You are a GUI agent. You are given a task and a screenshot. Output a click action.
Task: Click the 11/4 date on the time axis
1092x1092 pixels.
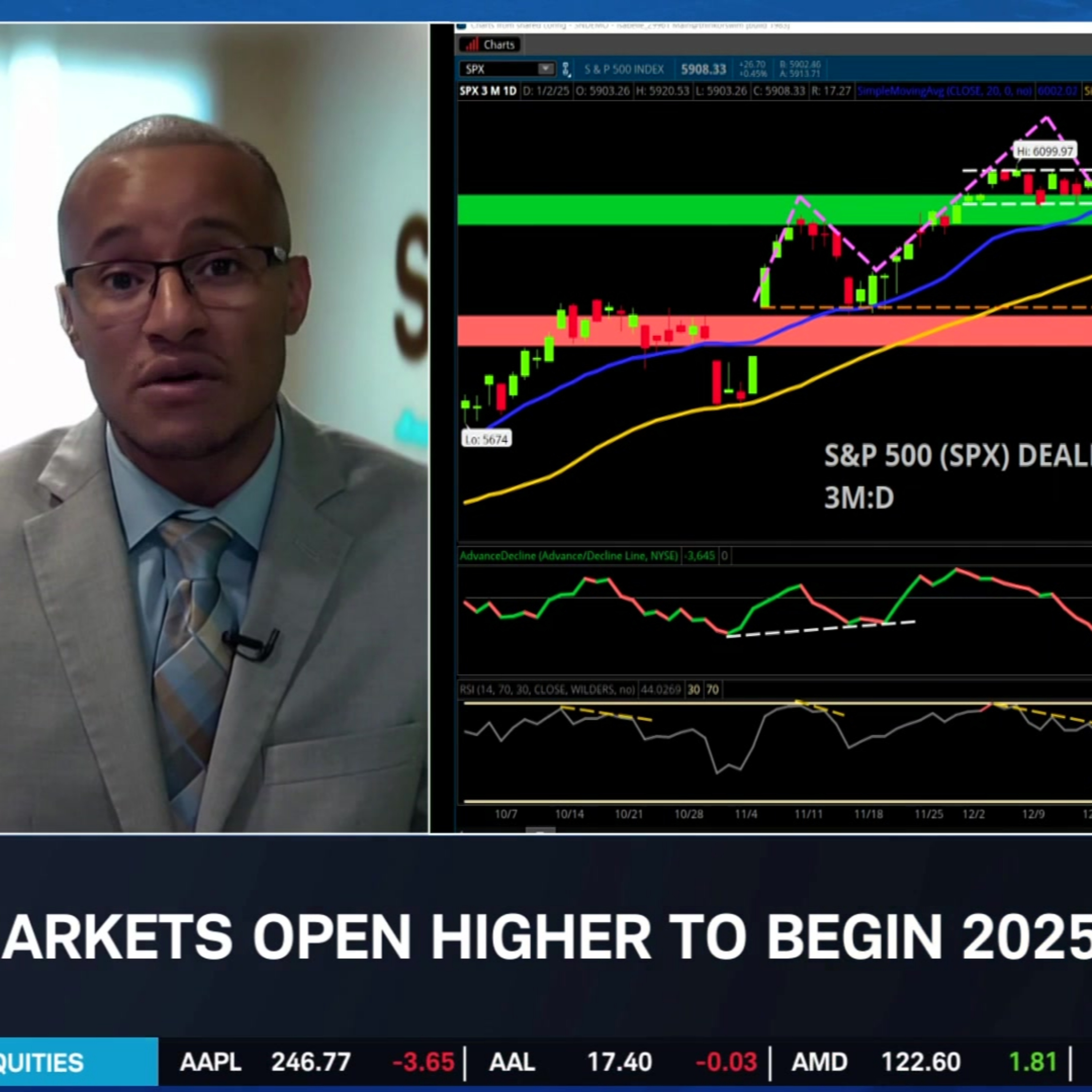point(745,815)
